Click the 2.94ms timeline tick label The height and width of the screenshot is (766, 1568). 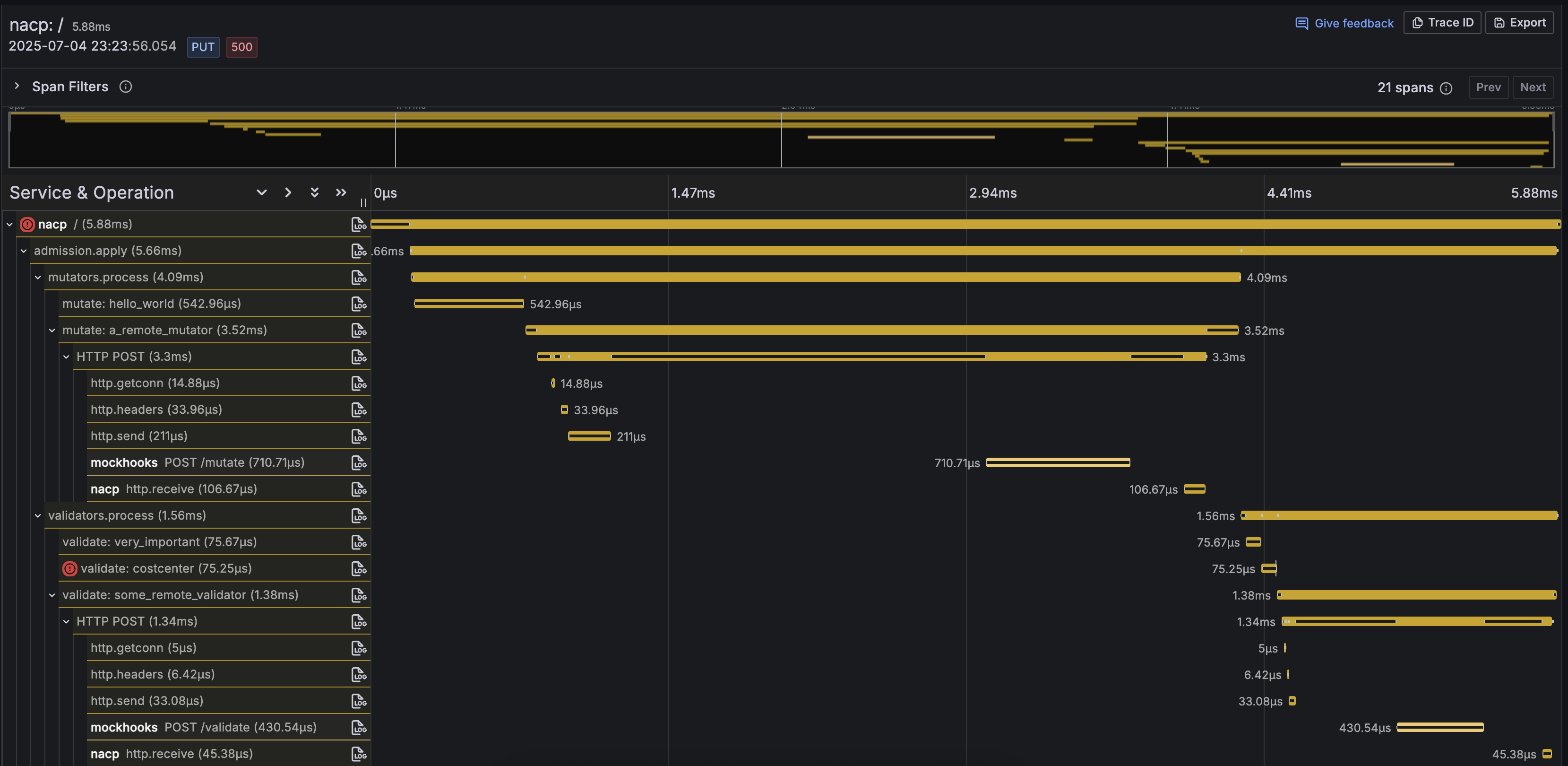[993, 193]
